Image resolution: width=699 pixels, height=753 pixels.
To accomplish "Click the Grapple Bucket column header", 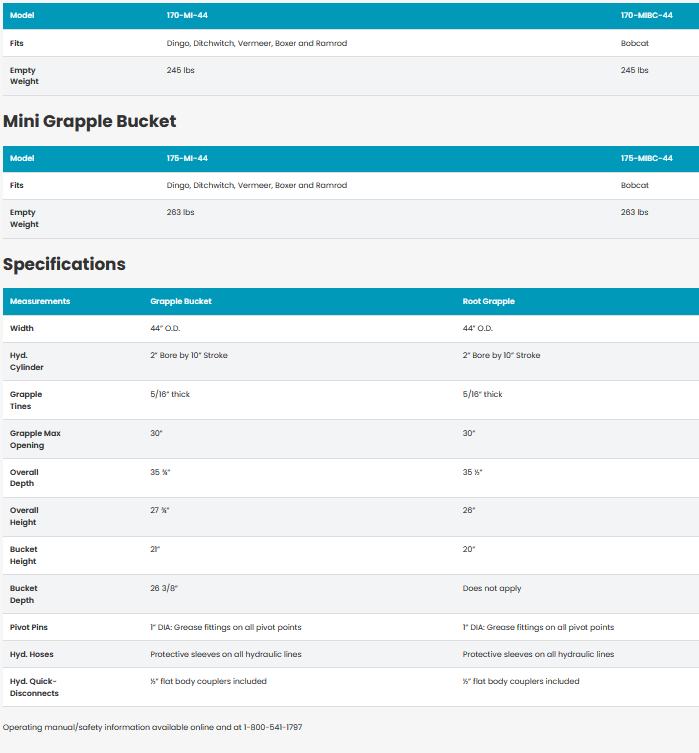I will click(181, 301).
